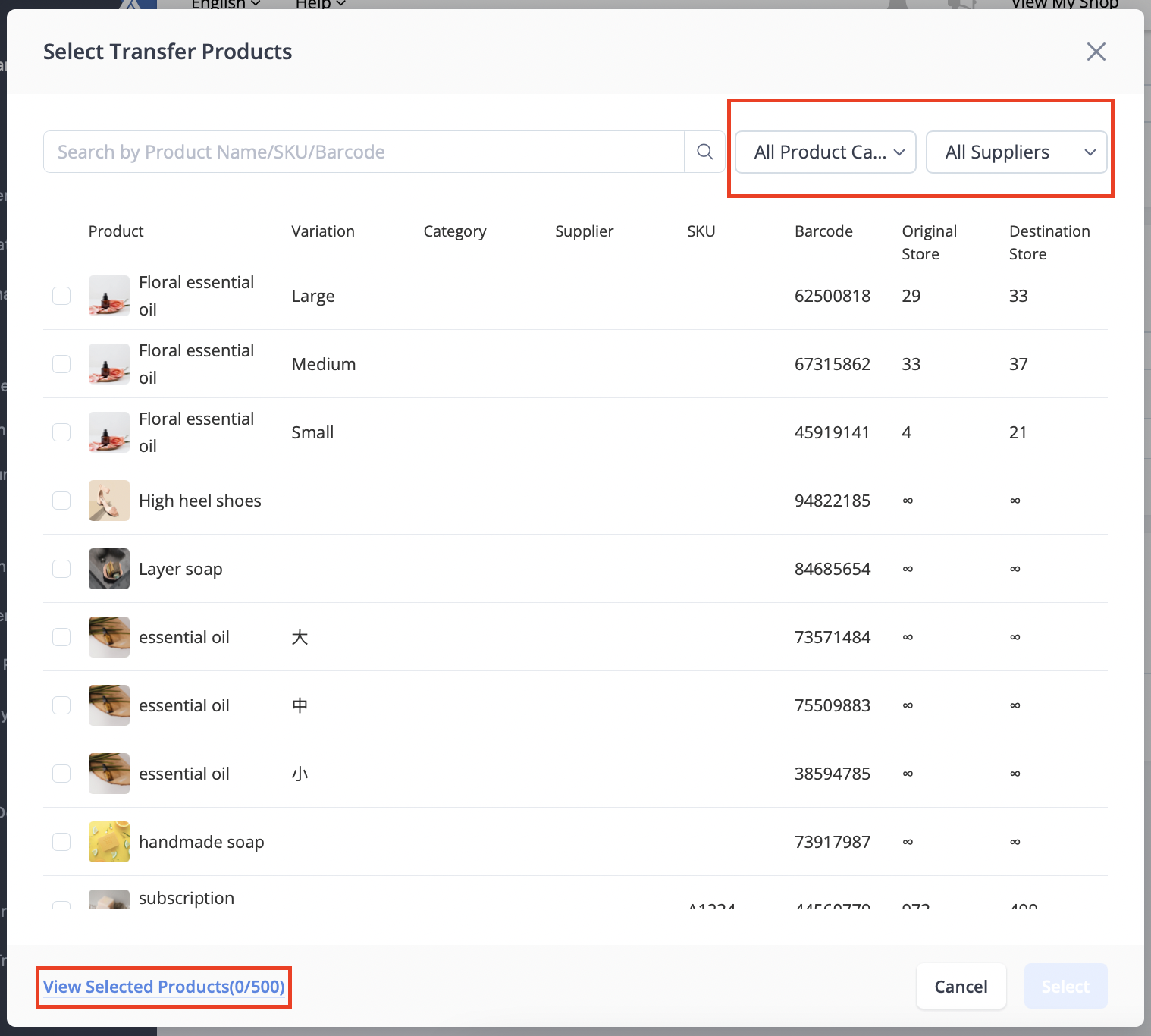Click the Variation column header
Viewport: 1151px width, 1036px height.
pos(323,231)
